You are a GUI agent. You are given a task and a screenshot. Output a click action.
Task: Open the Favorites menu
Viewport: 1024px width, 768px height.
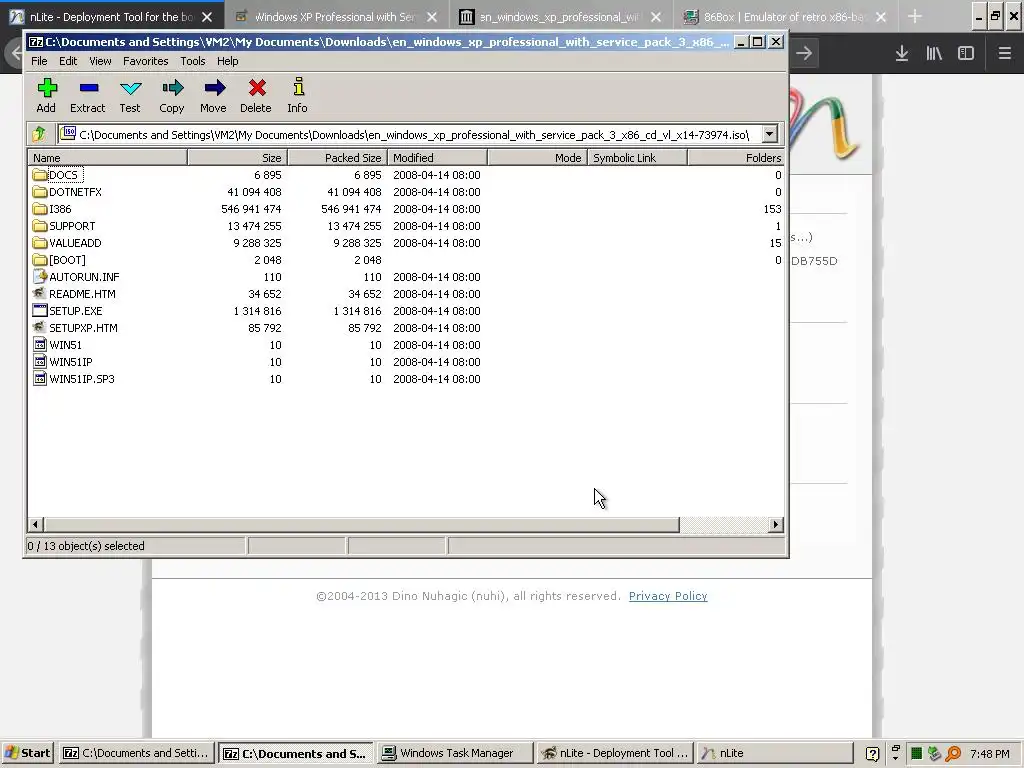click(146, 61)
